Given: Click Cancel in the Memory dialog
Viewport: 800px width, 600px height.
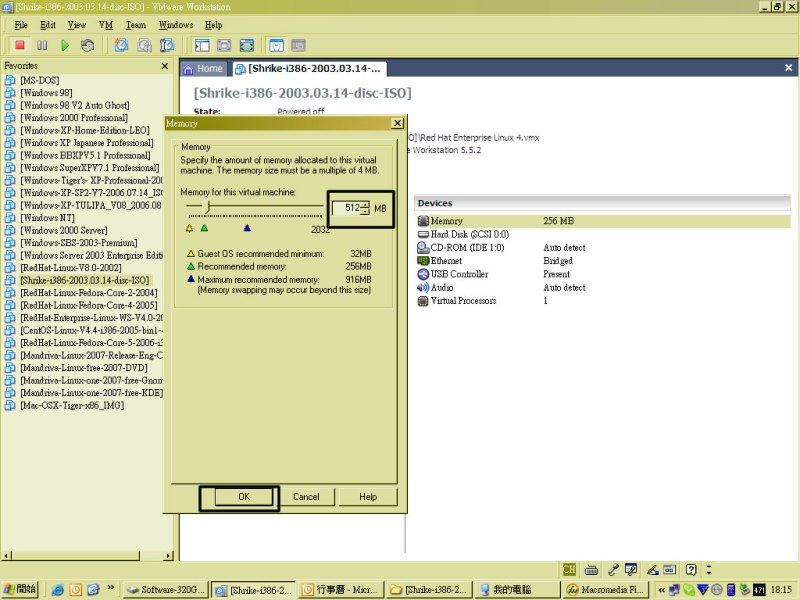Looking at the screenshot, I should click(x=306, y=497).
